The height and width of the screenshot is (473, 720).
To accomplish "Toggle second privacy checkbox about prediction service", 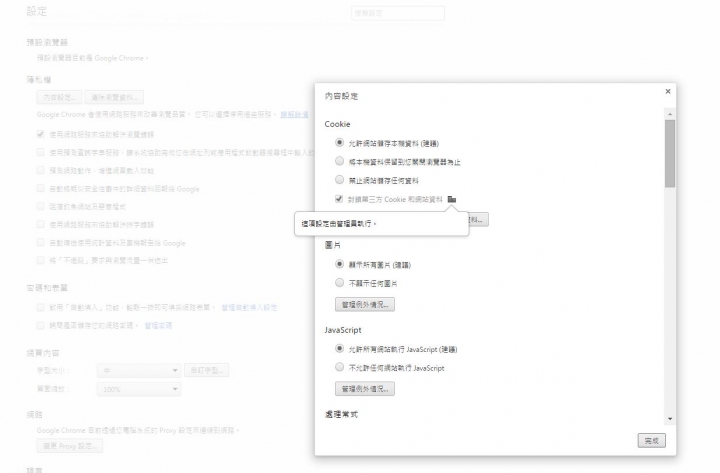I will 40,152.
